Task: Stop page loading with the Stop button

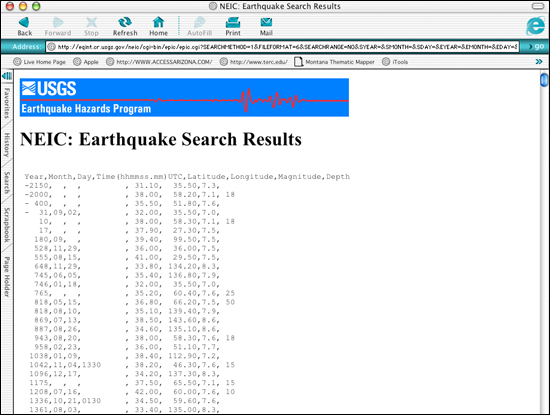Action: click(91, 26)
